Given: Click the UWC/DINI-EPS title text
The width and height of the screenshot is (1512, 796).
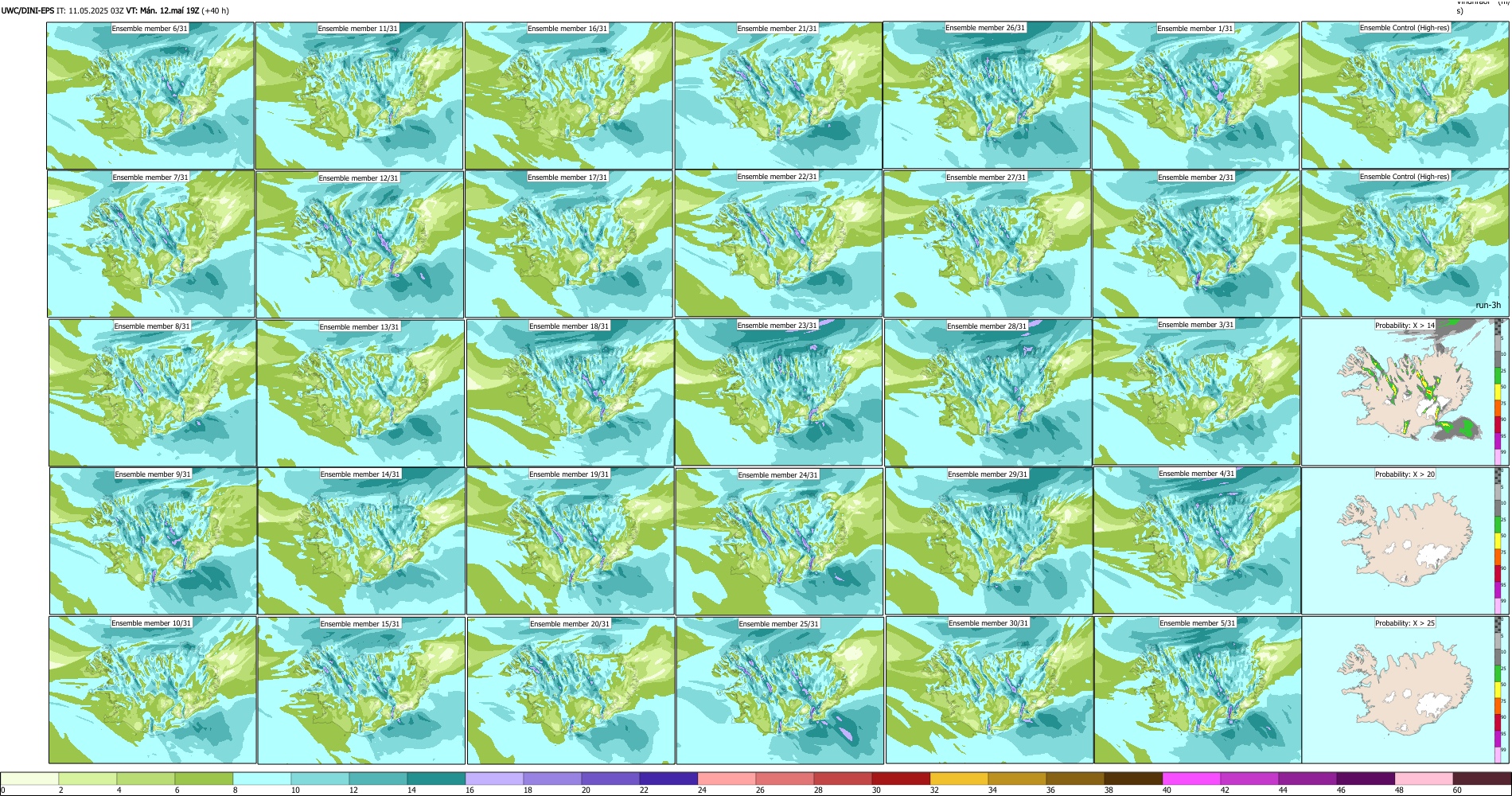Looking at the screenshot, I should point(27,11).
